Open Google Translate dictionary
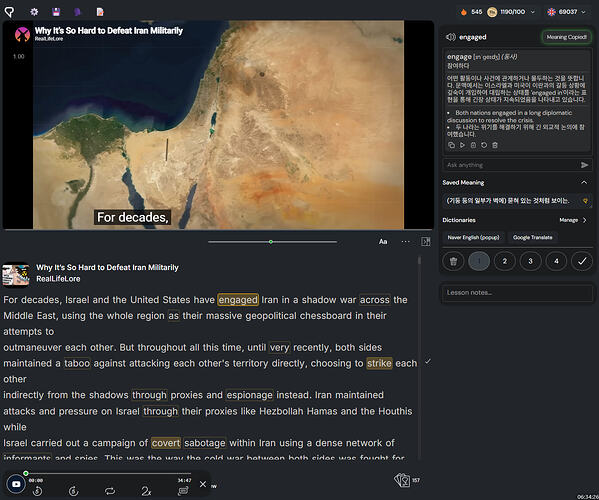 tap(533, 238)
